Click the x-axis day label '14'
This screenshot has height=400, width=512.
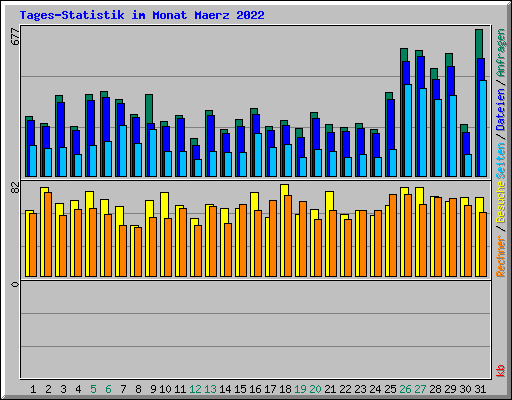225,389
